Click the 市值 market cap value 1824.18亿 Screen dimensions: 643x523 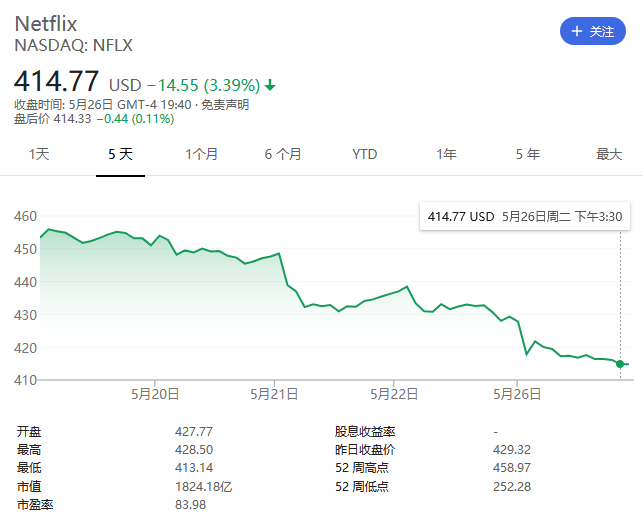(201, 486)
